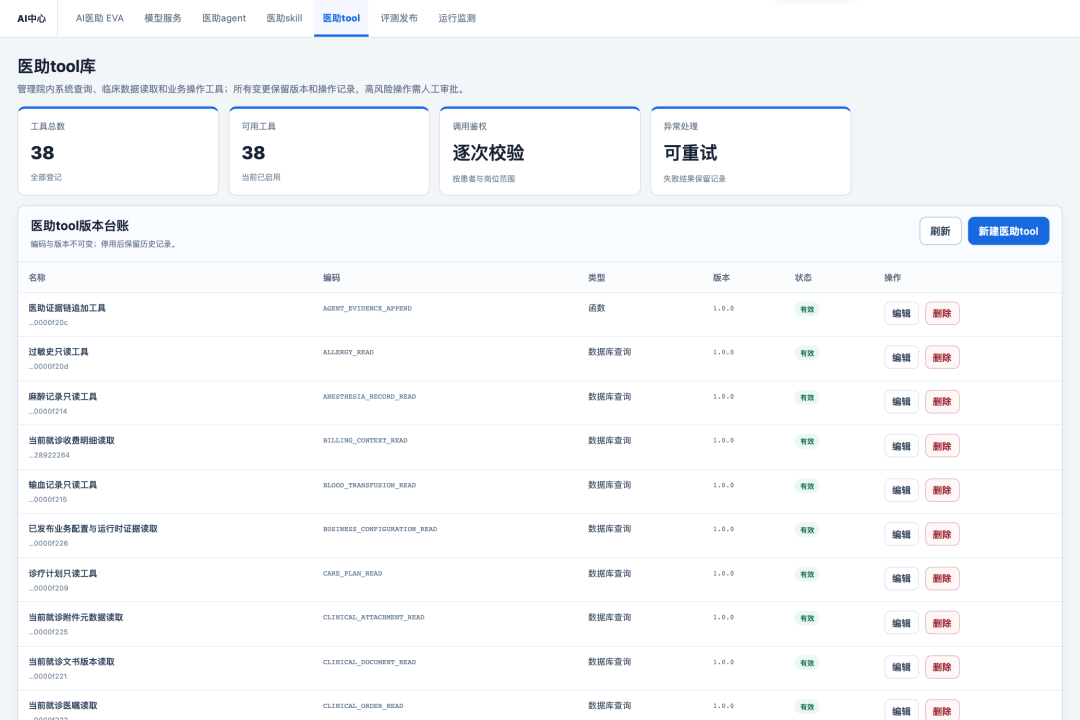The width and height of the screenshot is (1080, 720).
Task: Create a new tool with 新建医助tool
Action: 1008,231
